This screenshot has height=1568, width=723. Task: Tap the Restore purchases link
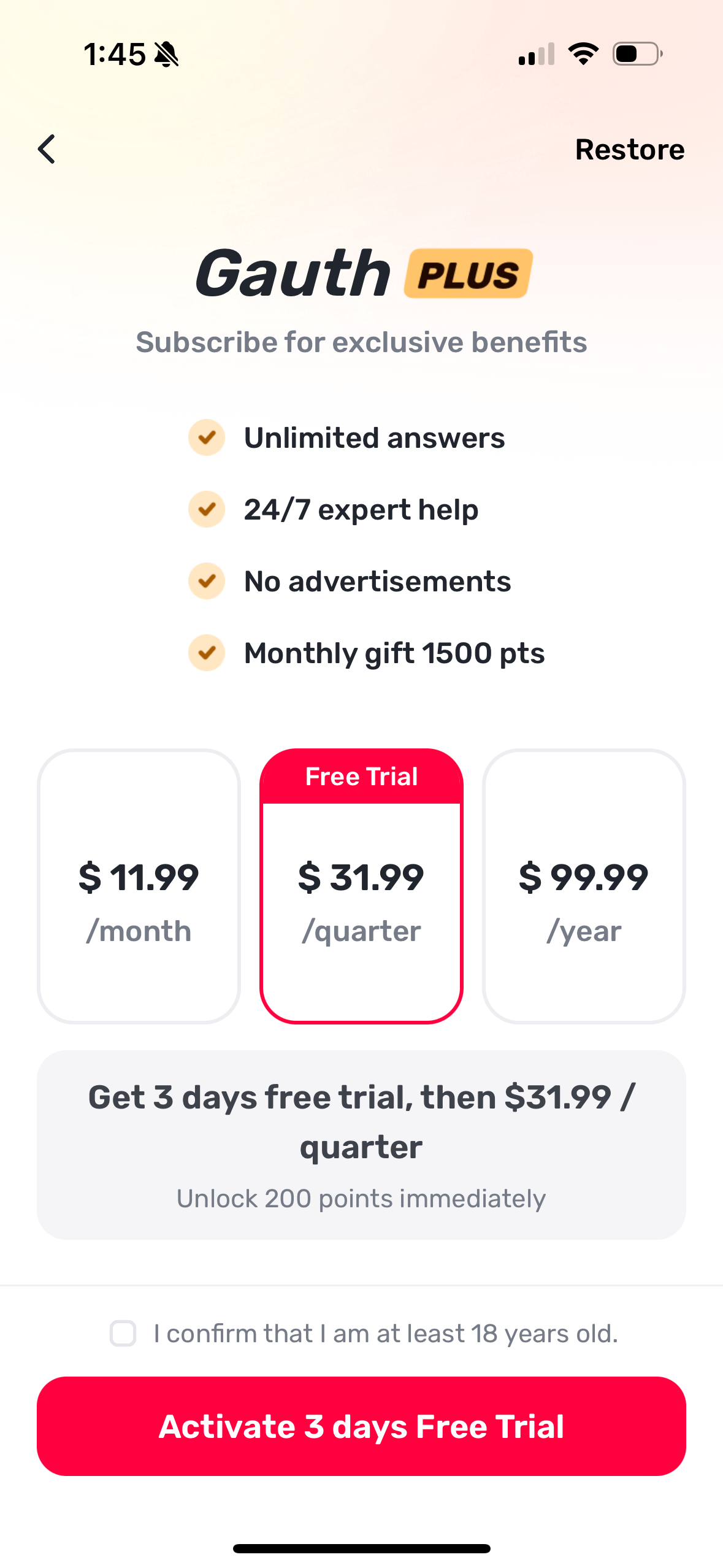coord(629,150)
